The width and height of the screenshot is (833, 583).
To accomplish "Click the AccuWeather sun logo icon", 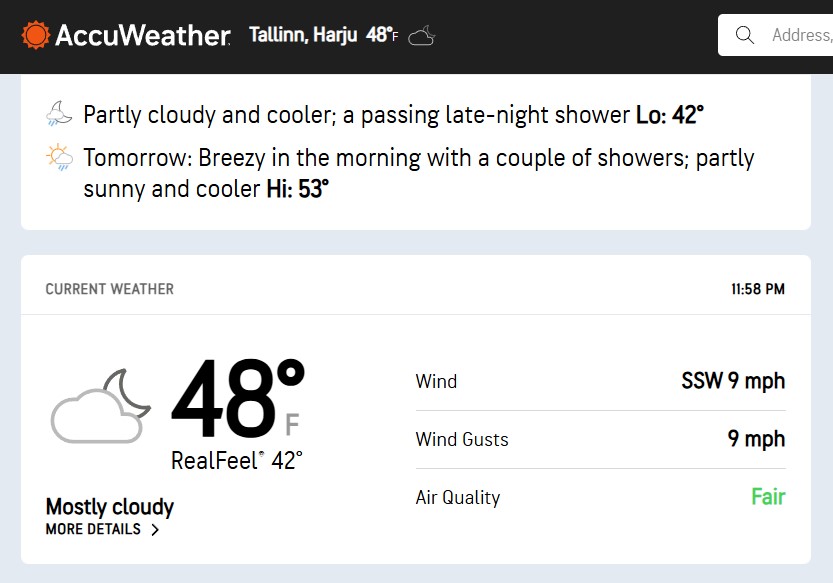I will click(35, 36).
